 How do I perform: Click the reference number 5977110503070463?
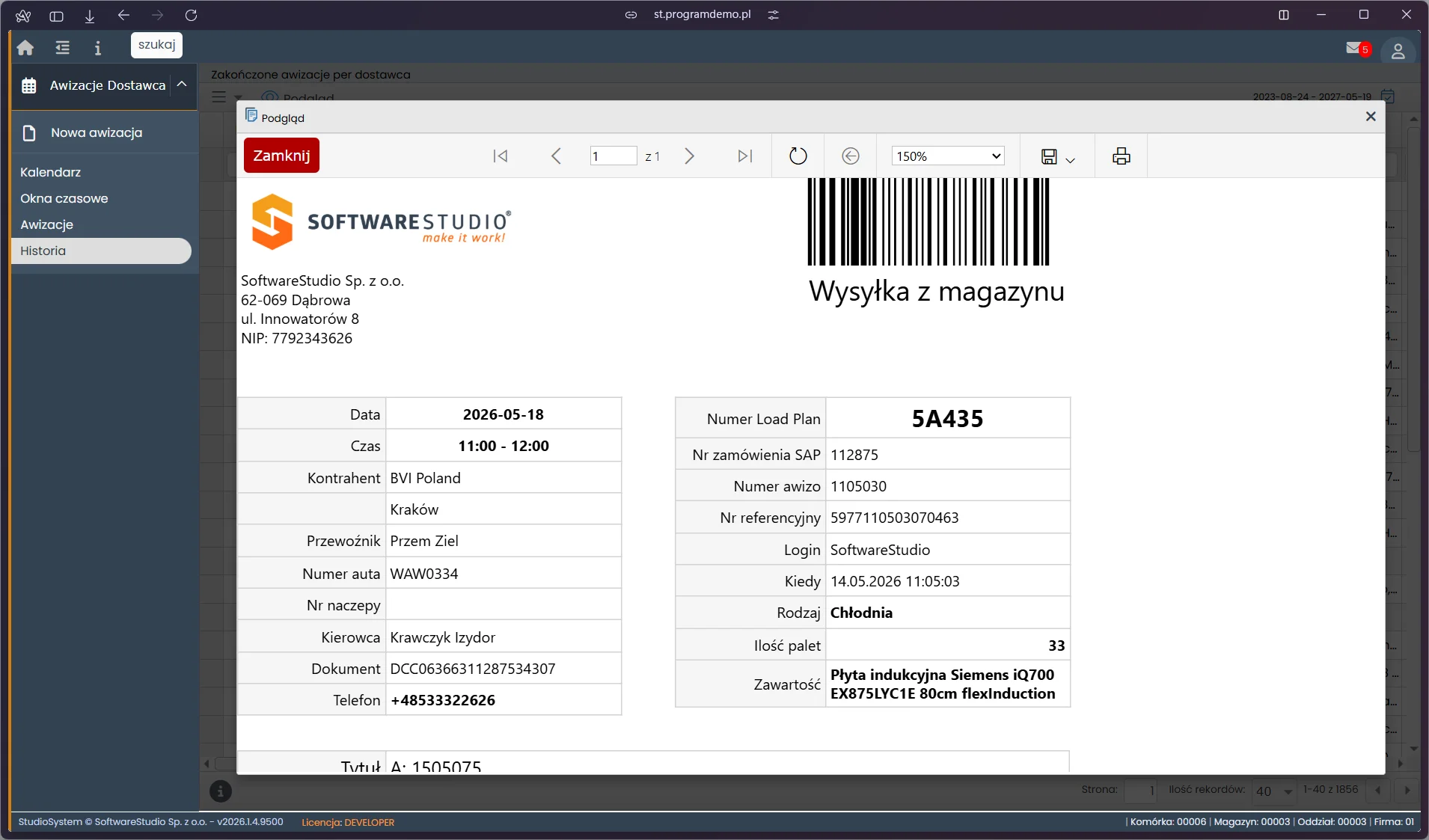pos(894,518)
